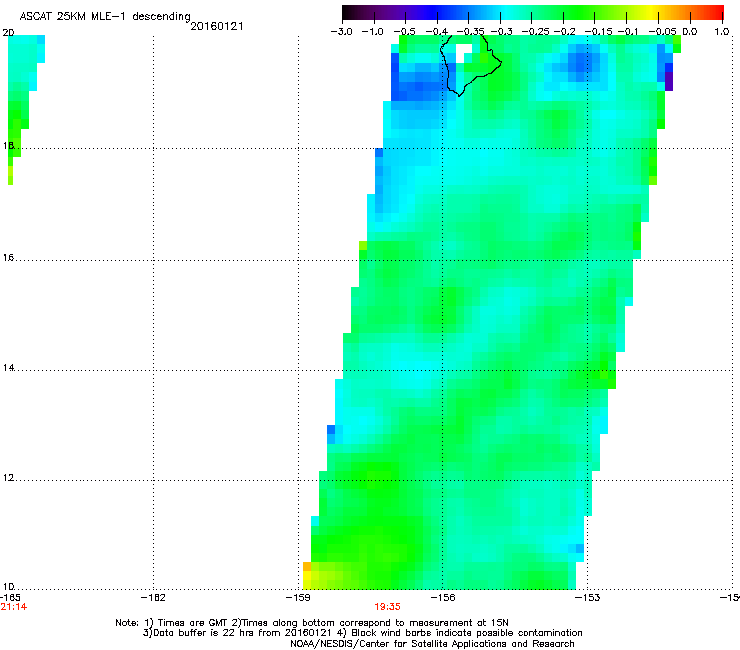Click the "-1.0" color scale label
The width and height of the screenshot is (740, 650).
(x=372, y=32)
